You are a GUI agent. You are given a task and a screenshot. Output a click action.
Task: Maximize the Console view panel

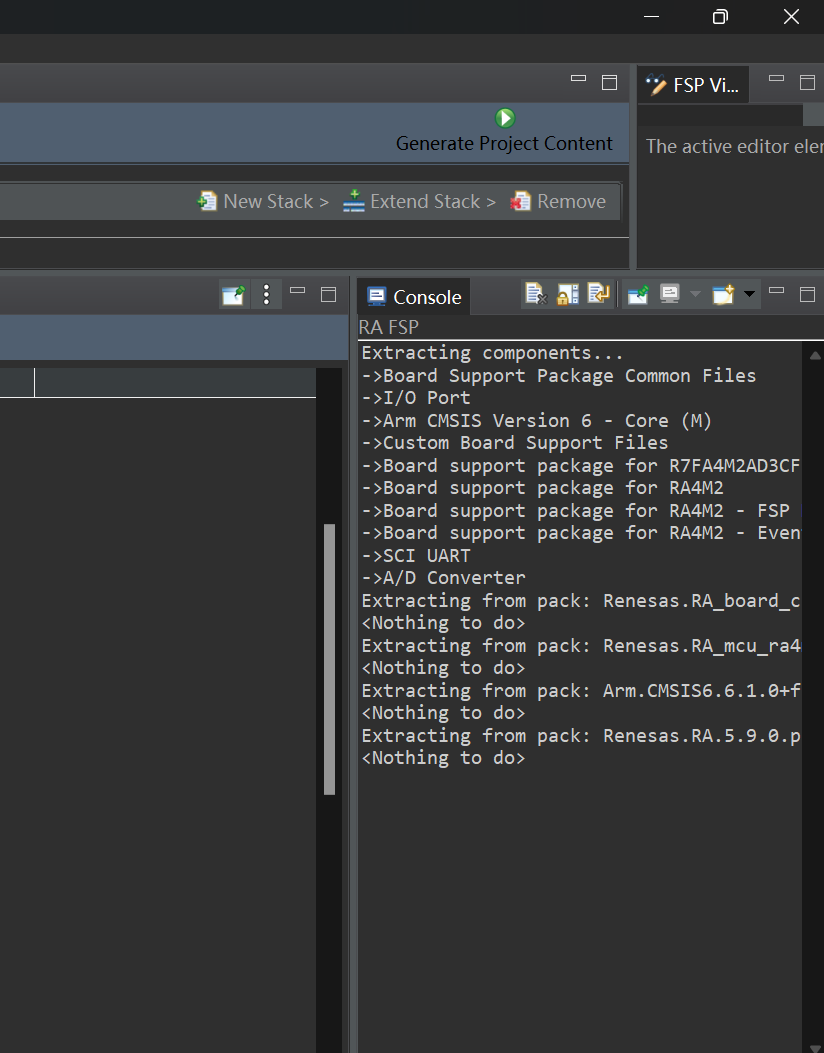[x=807, y=294]
